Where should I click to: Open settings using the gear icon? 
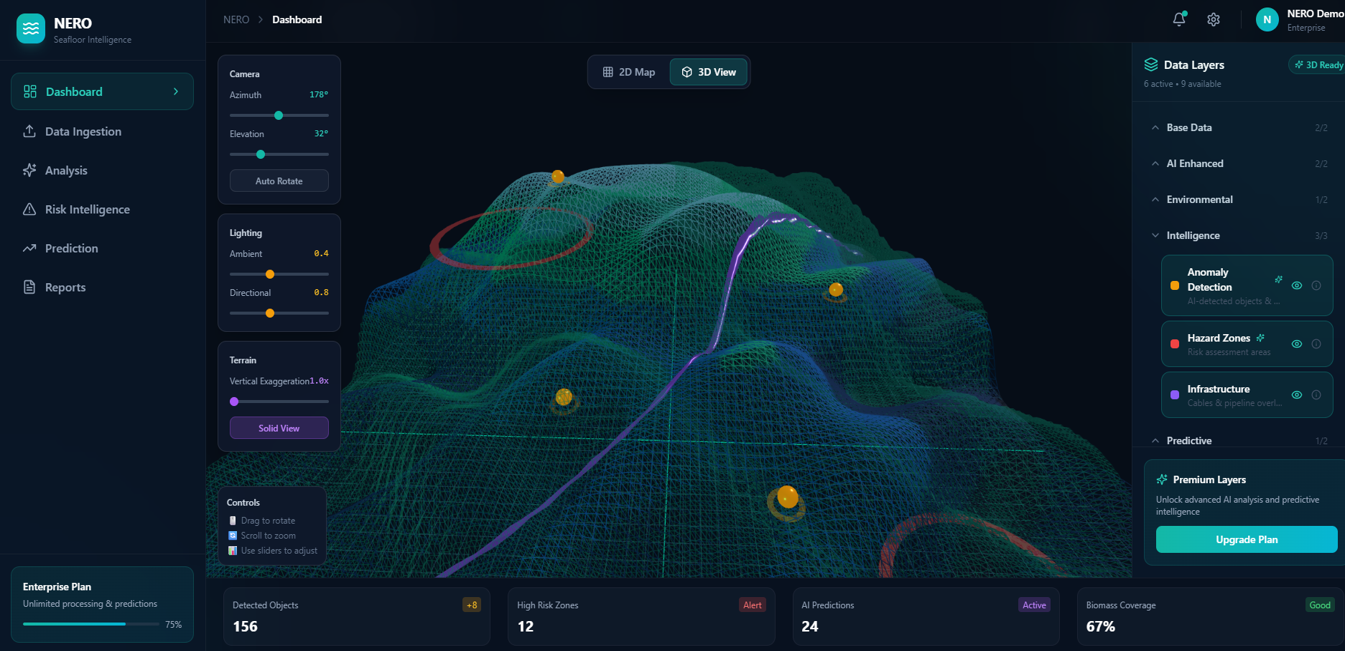(1213, 18)
